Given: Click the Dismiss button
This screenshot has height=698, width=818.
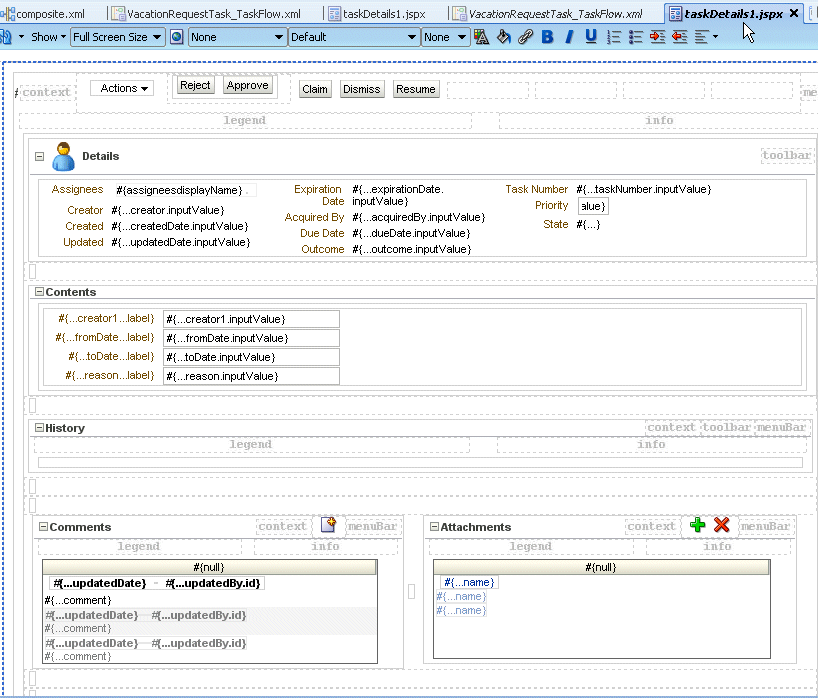Looking at the screenshot, I should [x=362, y=89].
